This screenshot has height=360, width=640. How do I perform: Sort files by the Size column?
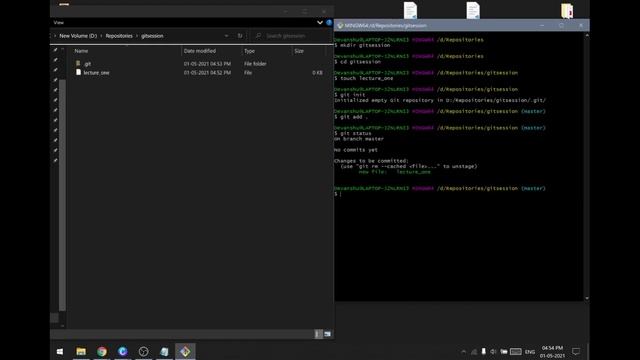(299, 51)
